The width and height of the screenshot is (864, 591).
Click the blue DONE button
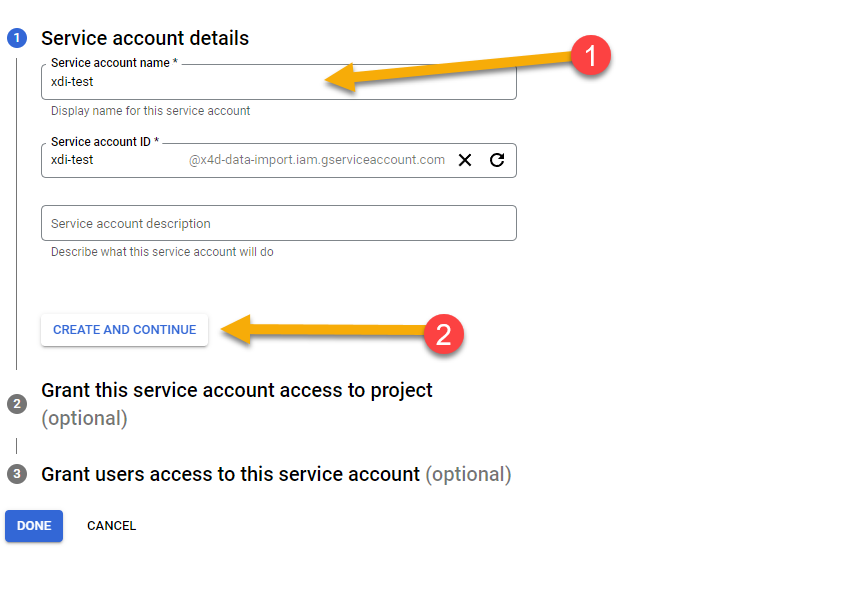34,526
